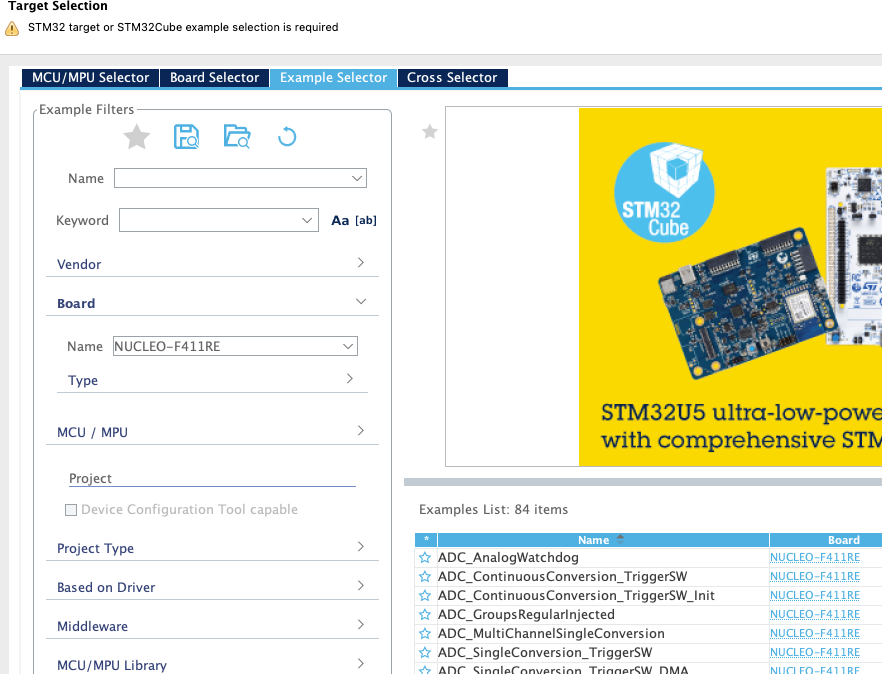Image resolution: width=882 pixels, height=674 pixels.
Task: Select the ADC_AnalogWatchdog example row
Action: (508, 558)
